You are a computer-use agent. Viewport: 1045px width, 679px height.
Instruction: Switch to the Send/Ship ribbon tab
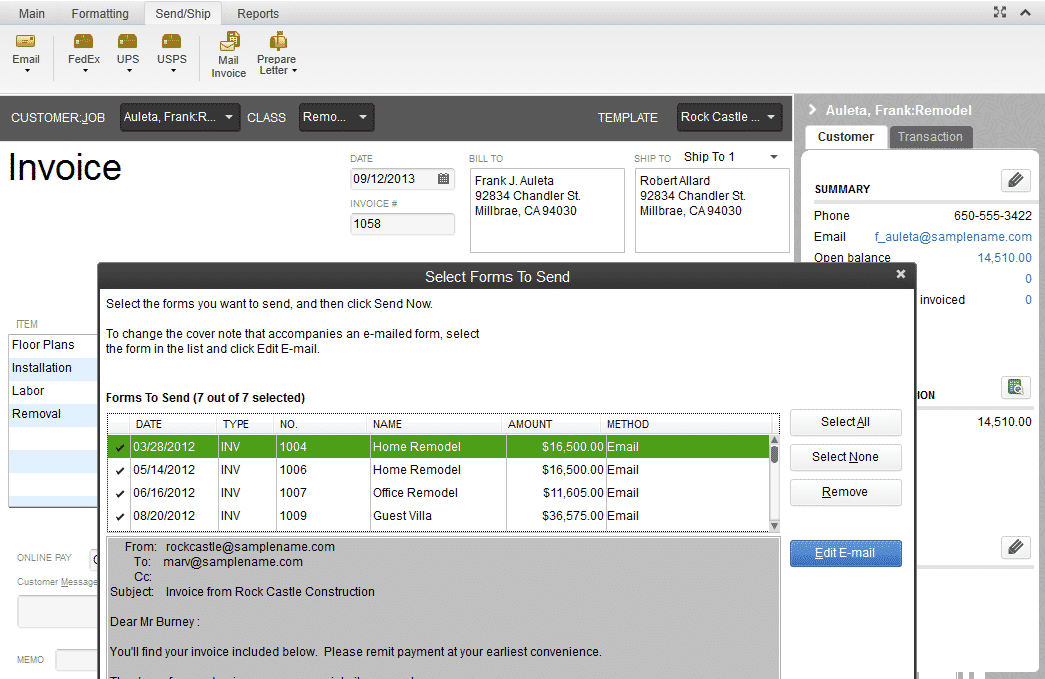pyautogui.click(x=183, y=13)
